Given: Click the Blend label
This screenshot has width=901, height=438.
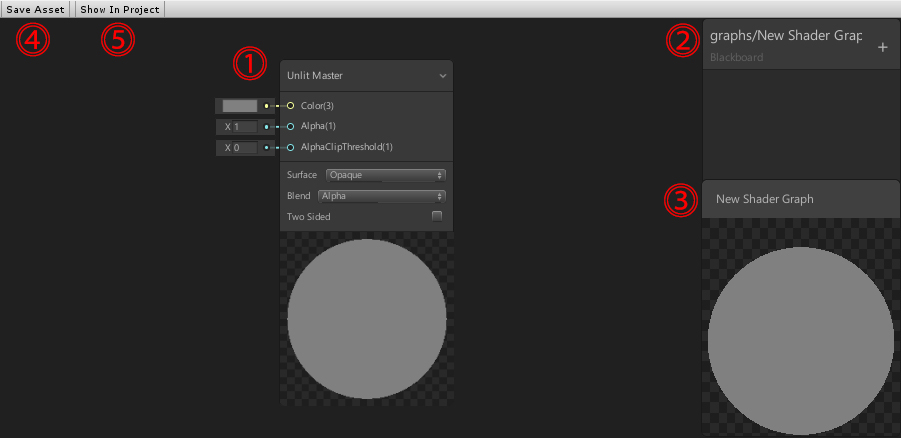Looking at the screenshot, I should (298, 196).
